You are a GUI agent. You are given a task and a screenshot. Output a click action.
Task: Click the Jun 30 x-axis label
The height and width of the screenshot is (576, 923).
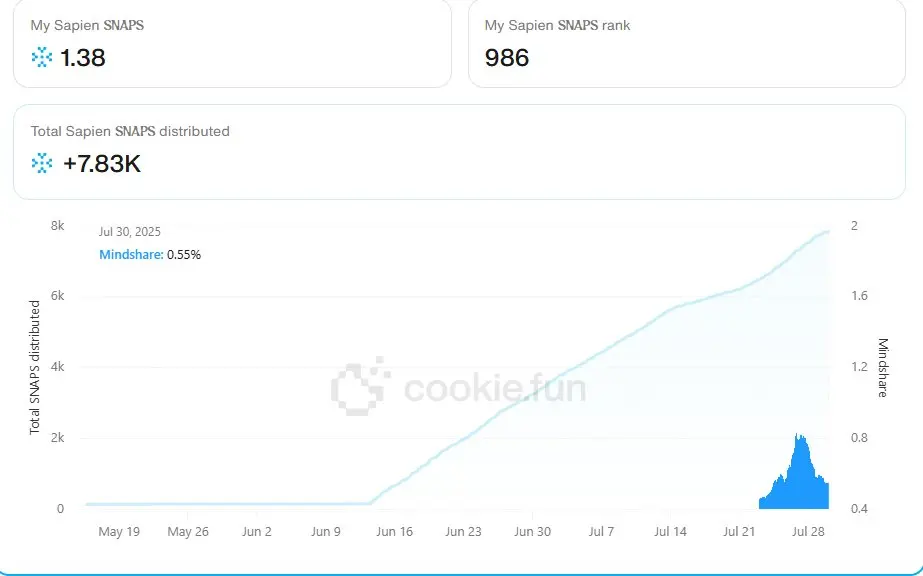click(532, 531)
